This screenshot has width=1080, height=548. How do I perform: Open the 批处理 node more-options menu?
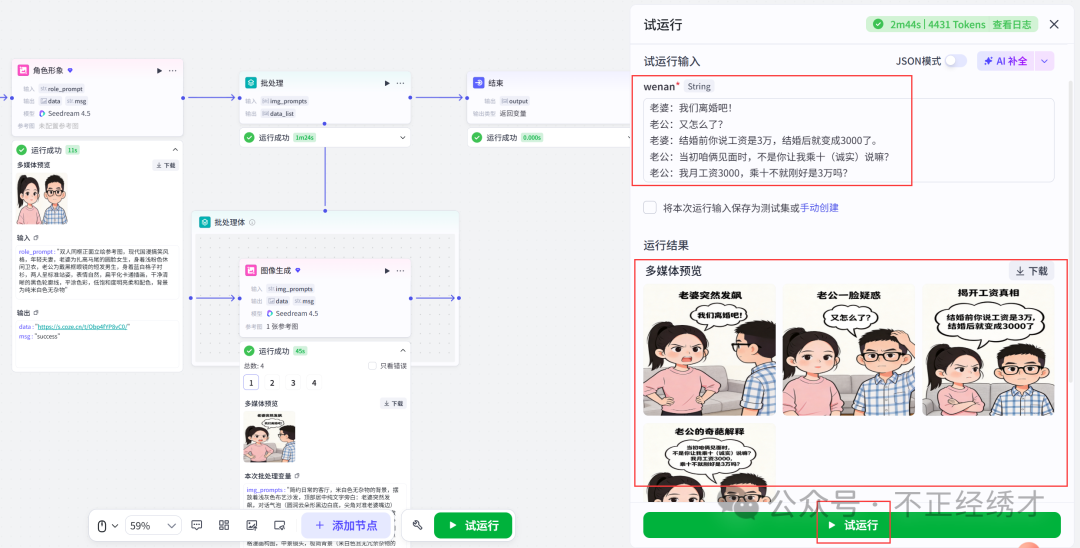[400, 83]
